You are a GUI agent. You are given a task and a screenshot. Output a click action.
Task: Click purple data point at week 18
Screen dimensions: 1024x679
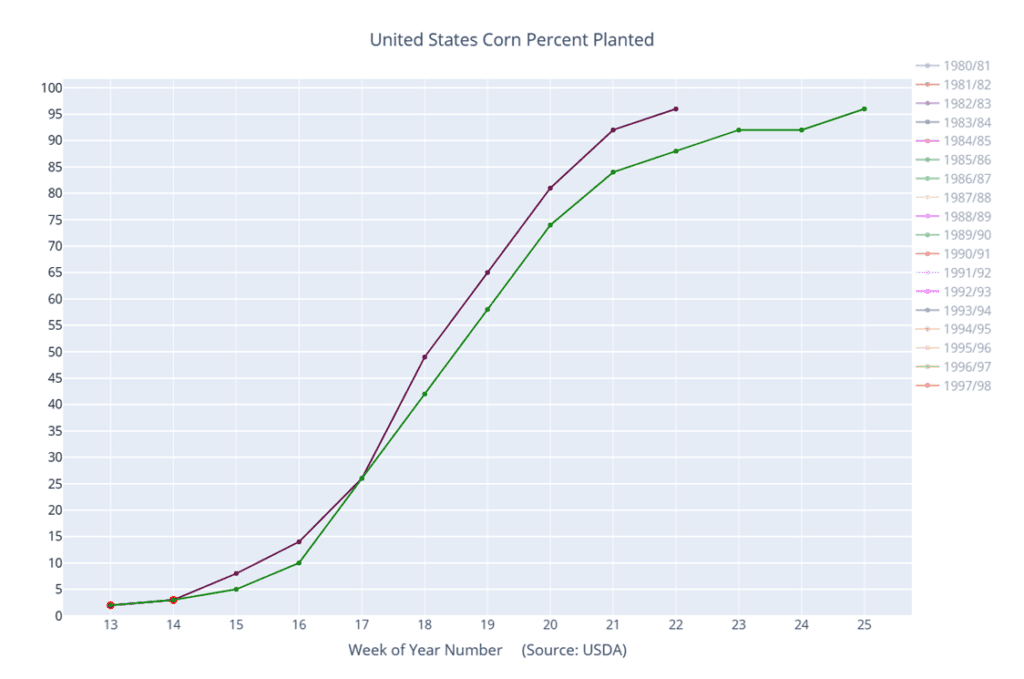coord(424,357)
